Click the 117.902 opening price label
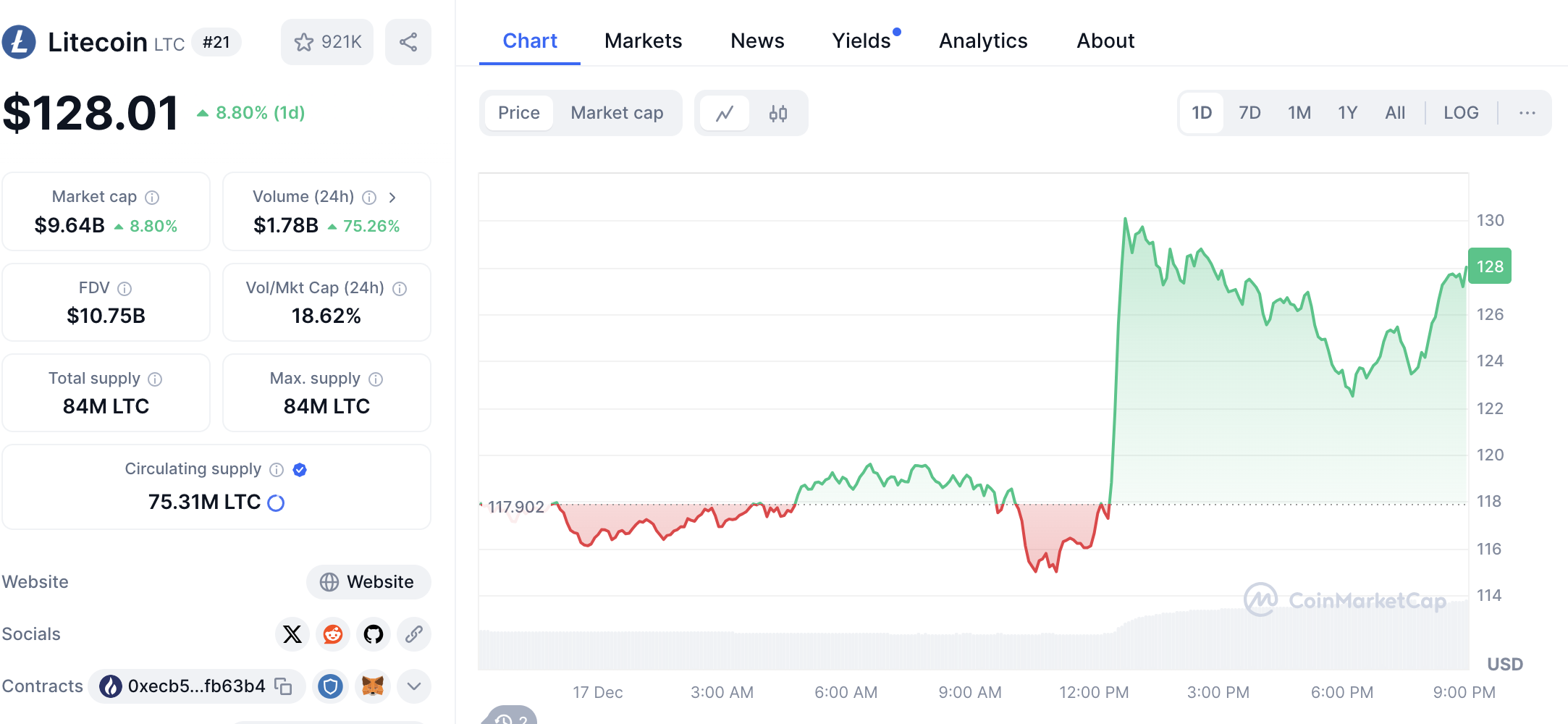 tap(515, 507)
